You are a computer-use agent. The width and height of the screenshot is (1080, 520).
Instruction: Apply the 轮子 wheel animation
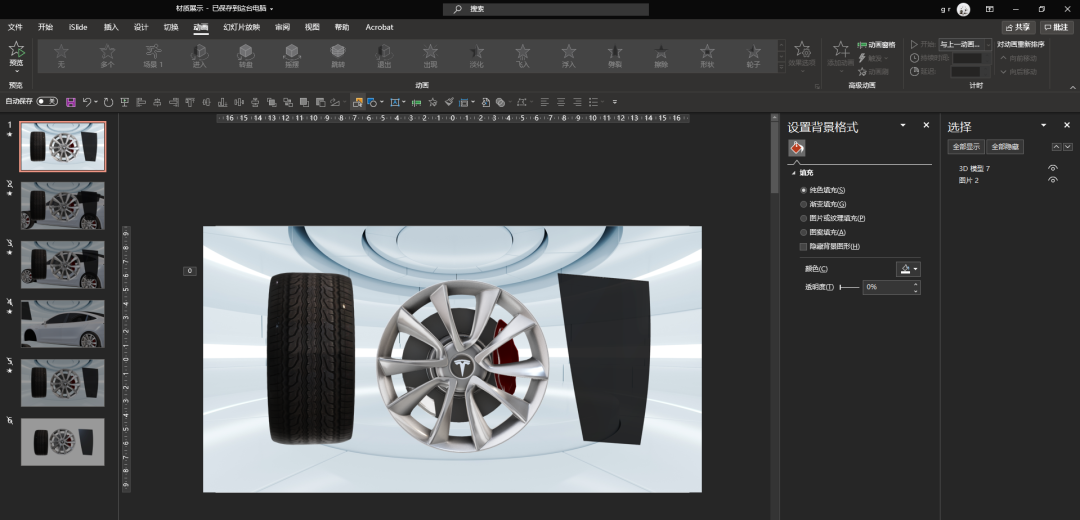753,54
